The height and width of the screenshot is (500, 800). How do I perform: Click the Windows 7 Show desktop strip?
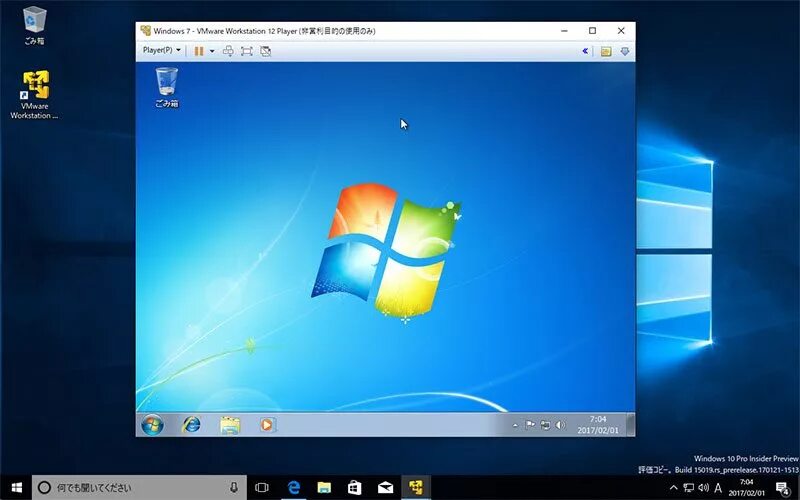(x=631, y=424)
